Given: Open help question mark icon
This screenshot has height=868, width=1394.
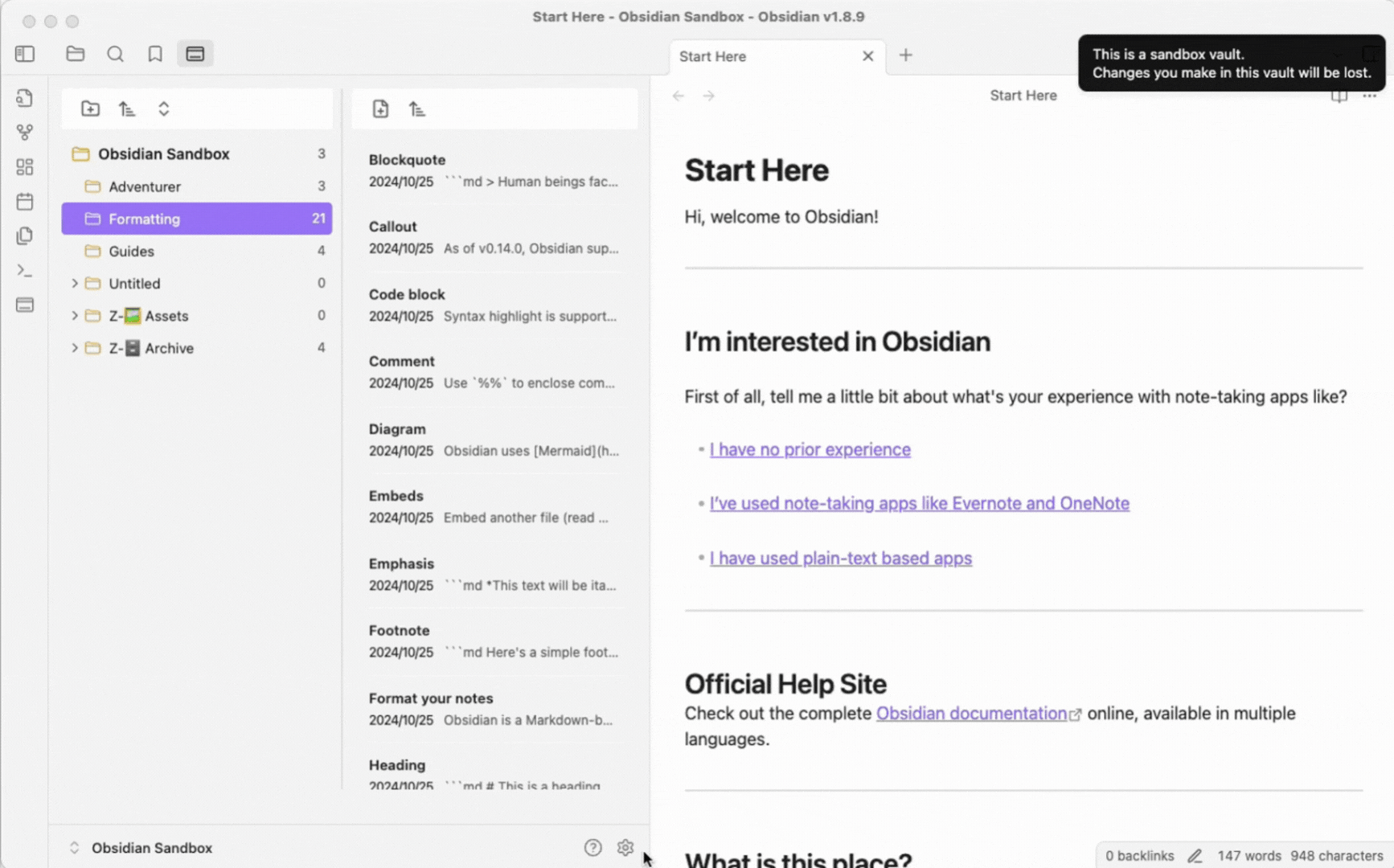Looking at the screenshot, I should click(x=593, y=847).
